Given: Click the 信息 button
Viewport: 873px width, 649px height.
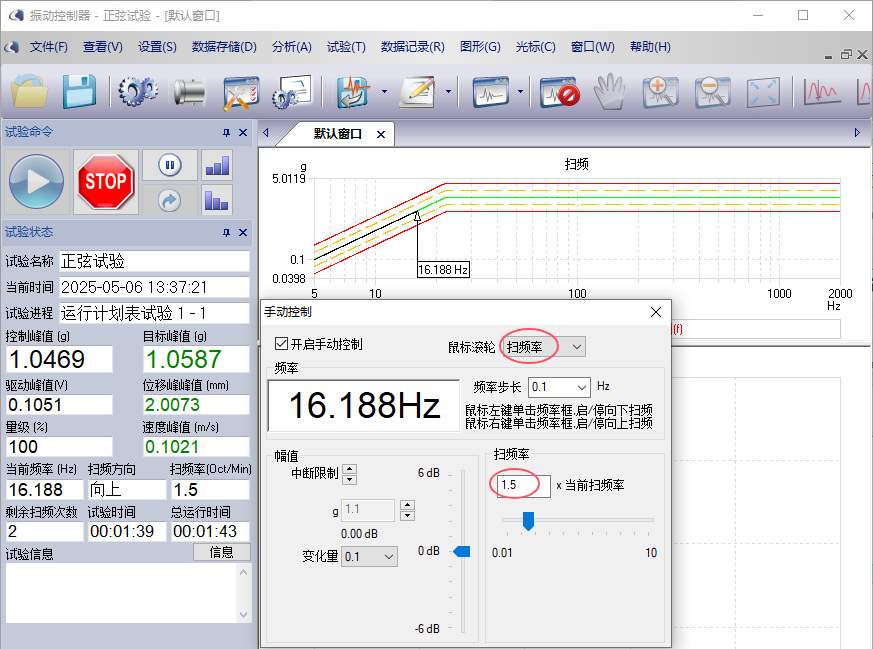Looking at the screenshot, I should [x=222, y=552].
